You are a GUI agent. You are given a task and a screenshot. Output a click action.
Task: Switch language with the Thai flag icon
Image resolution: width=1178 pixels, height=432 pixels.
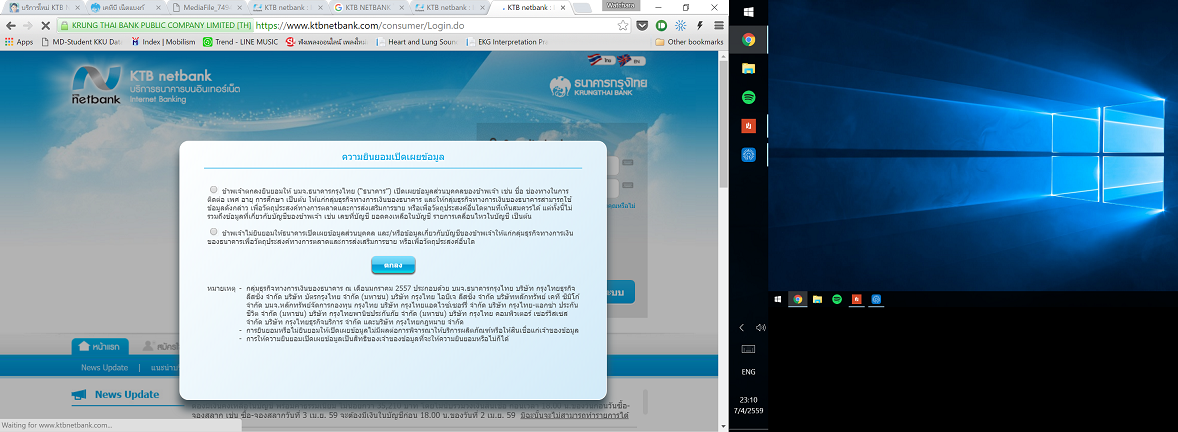[600, 59]
